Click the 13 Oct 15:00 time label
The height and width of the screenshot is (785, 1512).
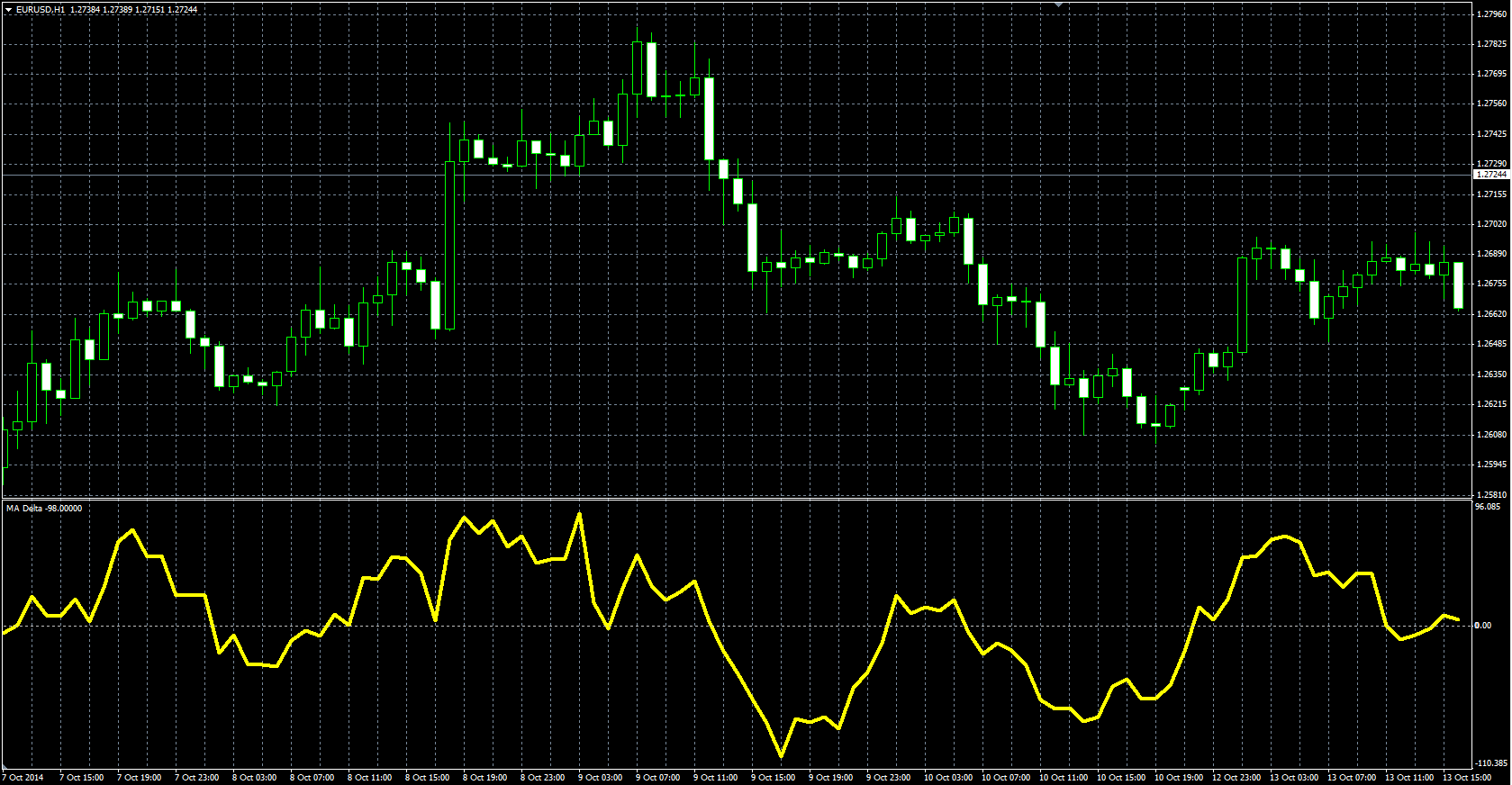click(1467, 777)
